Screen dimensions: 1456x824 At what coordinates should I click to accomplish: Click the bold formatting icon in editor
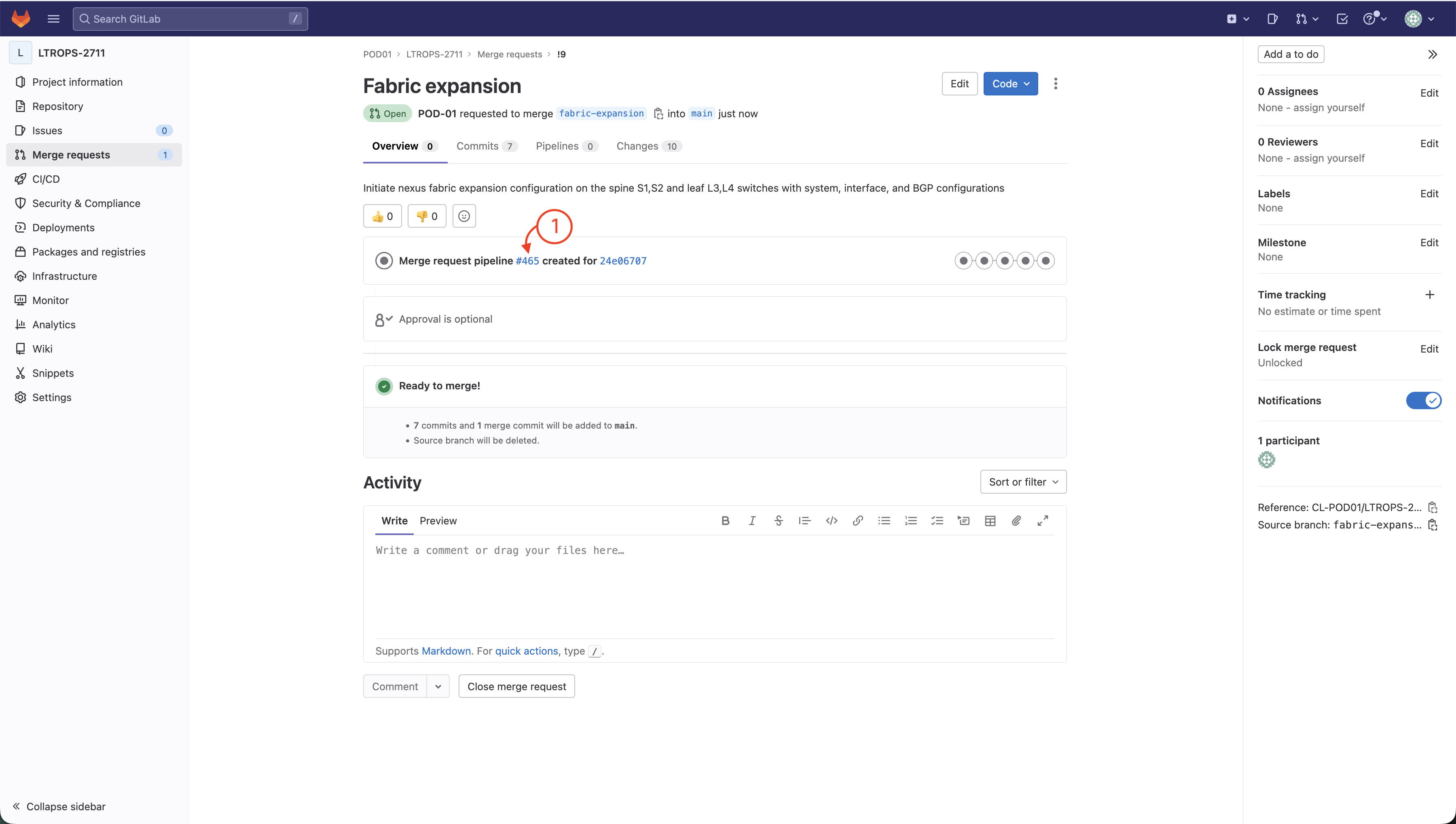point(725,521)
